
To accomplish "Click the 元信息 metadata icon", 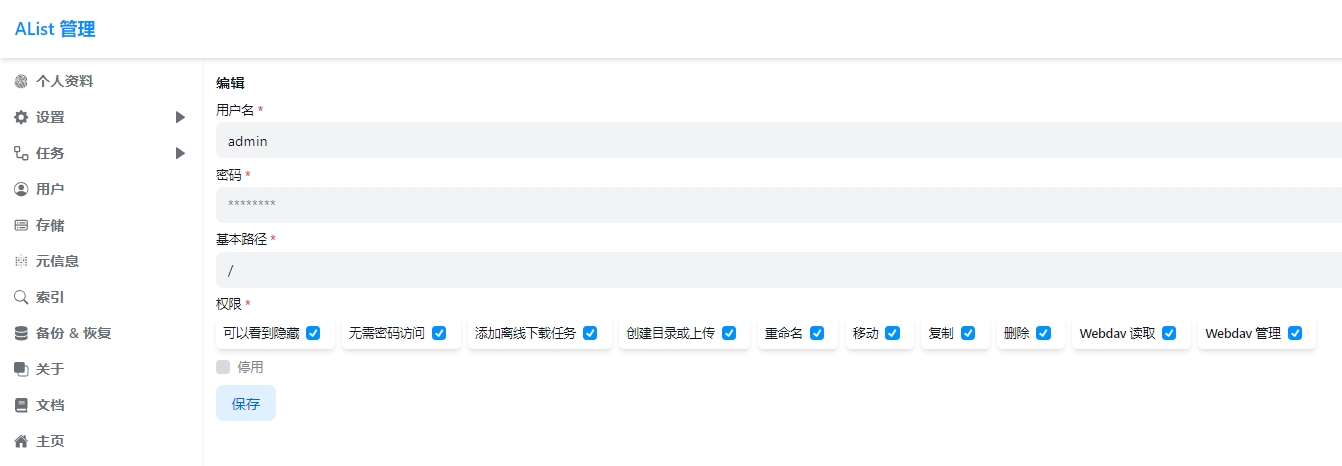I will [x=21, y=261].
